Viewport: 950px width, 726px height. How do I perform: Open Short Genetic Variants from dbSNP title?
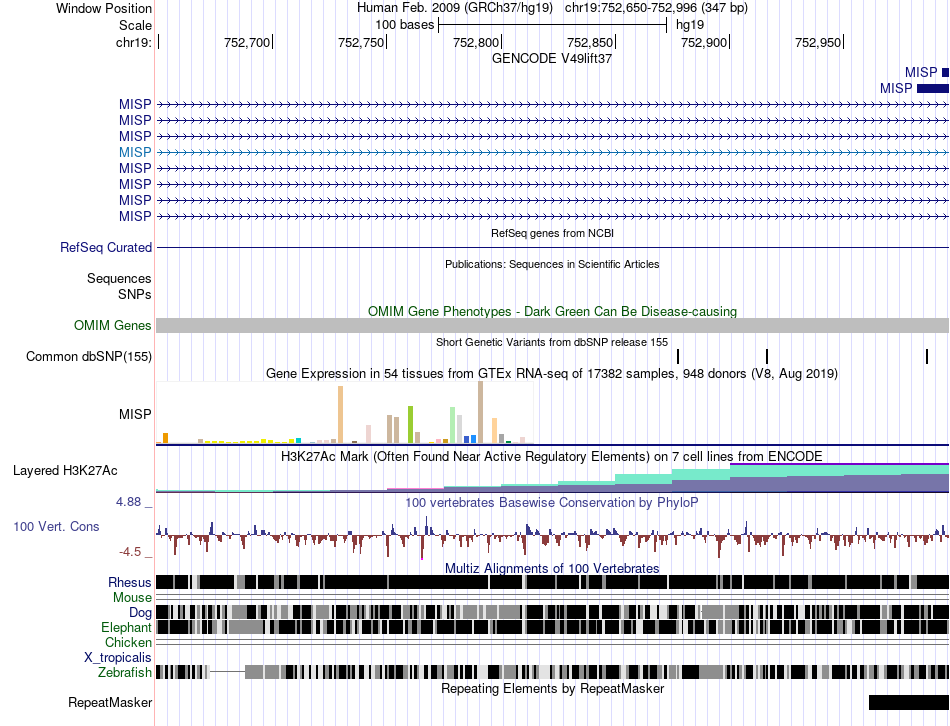click(552, 342)
